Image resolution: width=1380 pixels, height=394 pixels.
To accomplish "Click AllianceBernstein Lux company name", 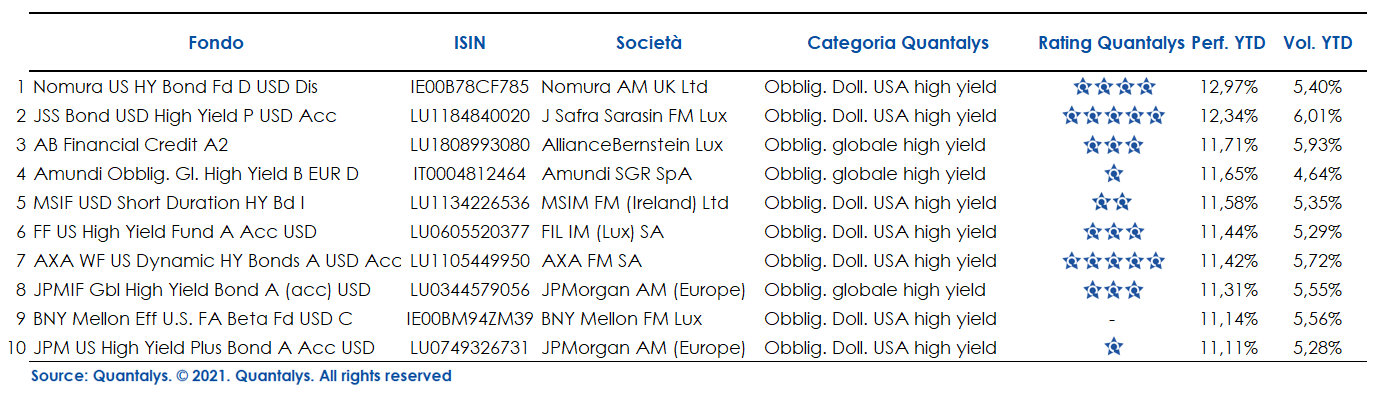I will pos(625,145).
